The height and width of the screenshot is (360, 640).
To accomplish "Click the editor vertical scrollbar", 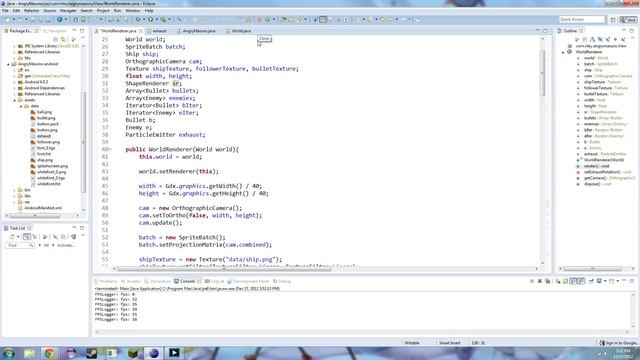I will (x=542, y=73).
